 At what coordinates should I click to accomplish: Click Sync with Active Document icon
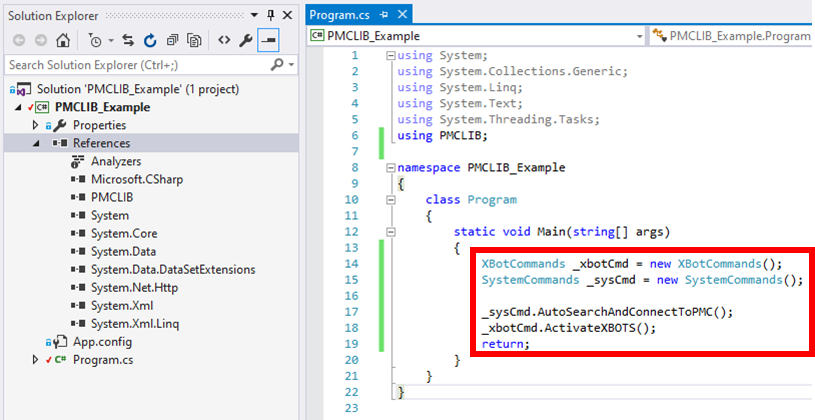click(129, 41)
